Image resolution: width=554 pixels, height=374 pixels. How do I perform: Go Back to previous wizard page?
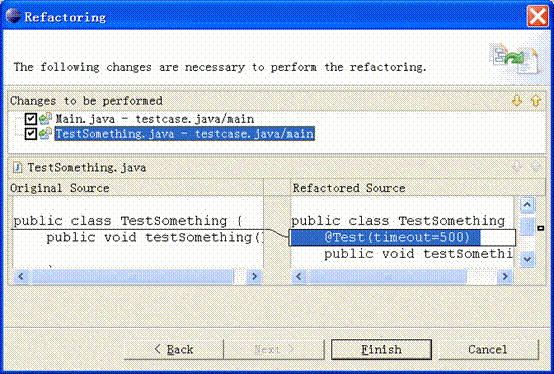click(x=174, y=350)
